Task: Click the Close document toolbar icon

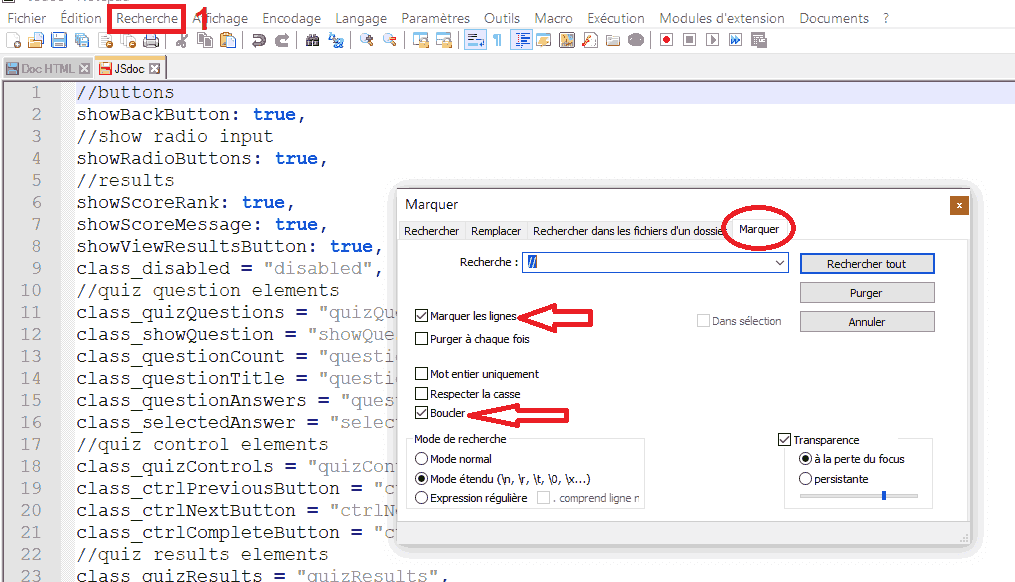Action: (x=106, y=41)
